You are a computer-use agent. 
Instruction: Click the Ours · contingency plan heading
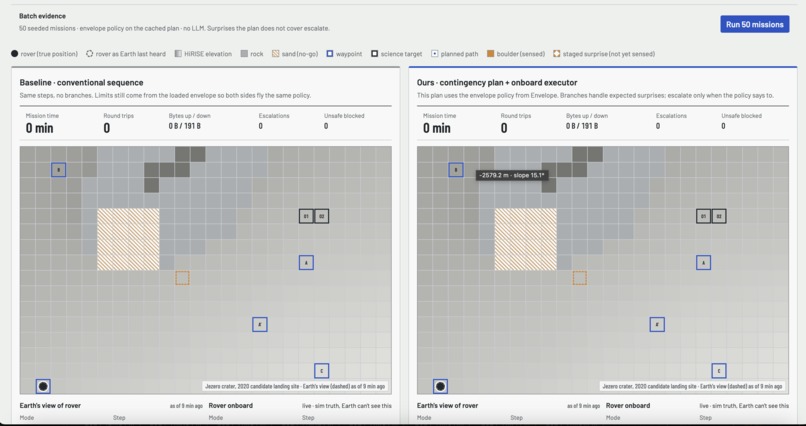coord(497,82)
